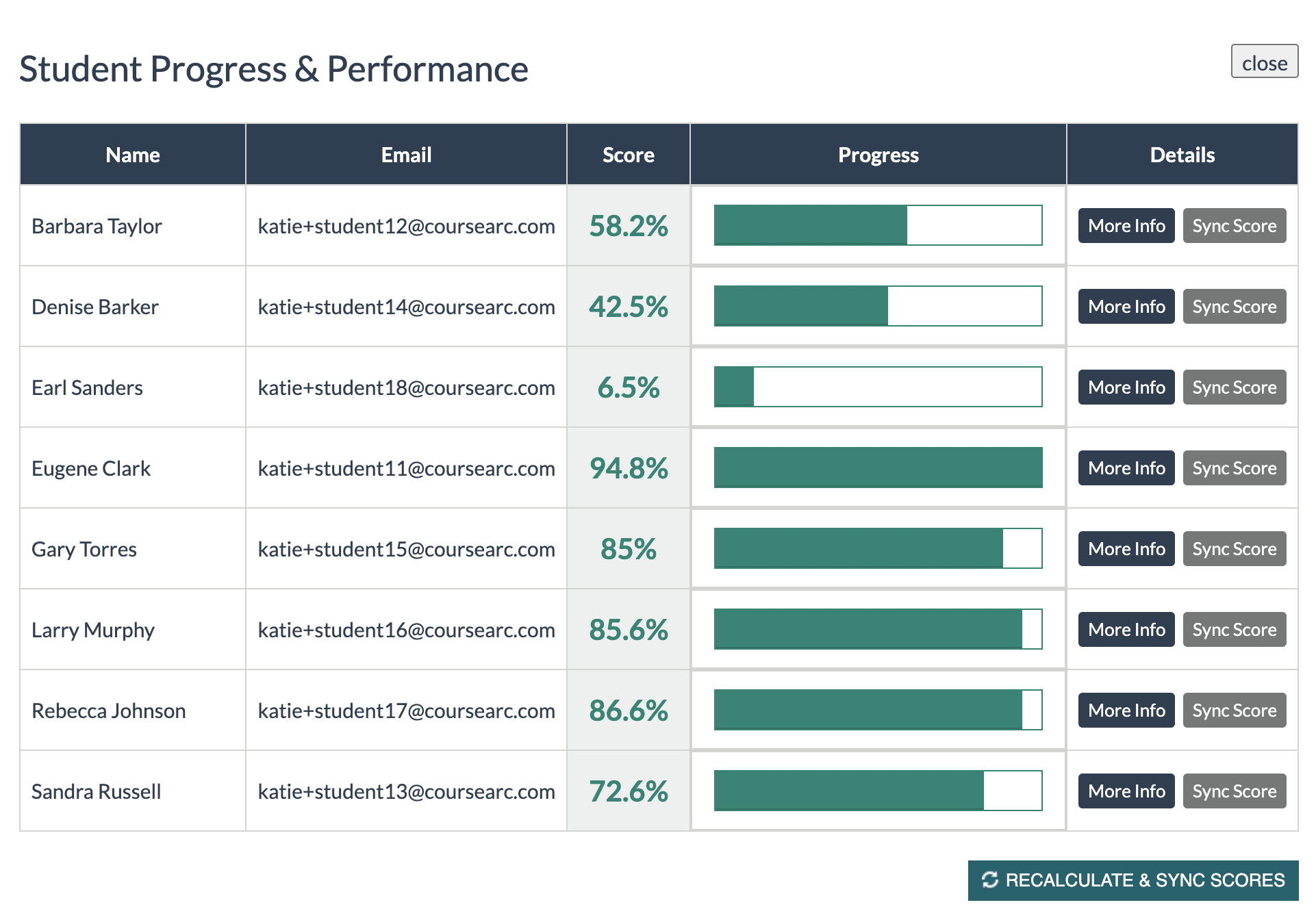Close the Student Progress & Performance panel
Screen dimensions: 1316x920
1263,62
